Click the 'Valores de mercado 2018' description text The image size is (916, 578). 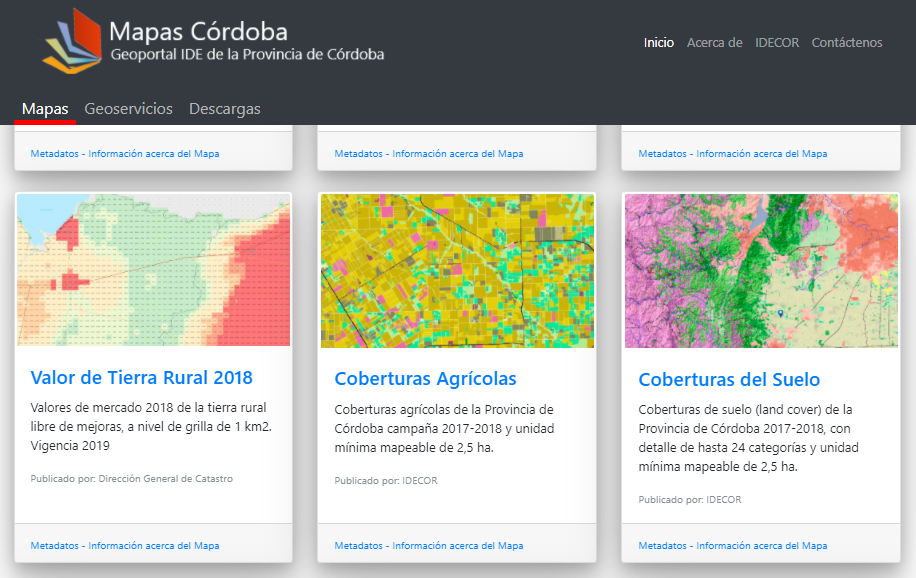pos(151,427)
